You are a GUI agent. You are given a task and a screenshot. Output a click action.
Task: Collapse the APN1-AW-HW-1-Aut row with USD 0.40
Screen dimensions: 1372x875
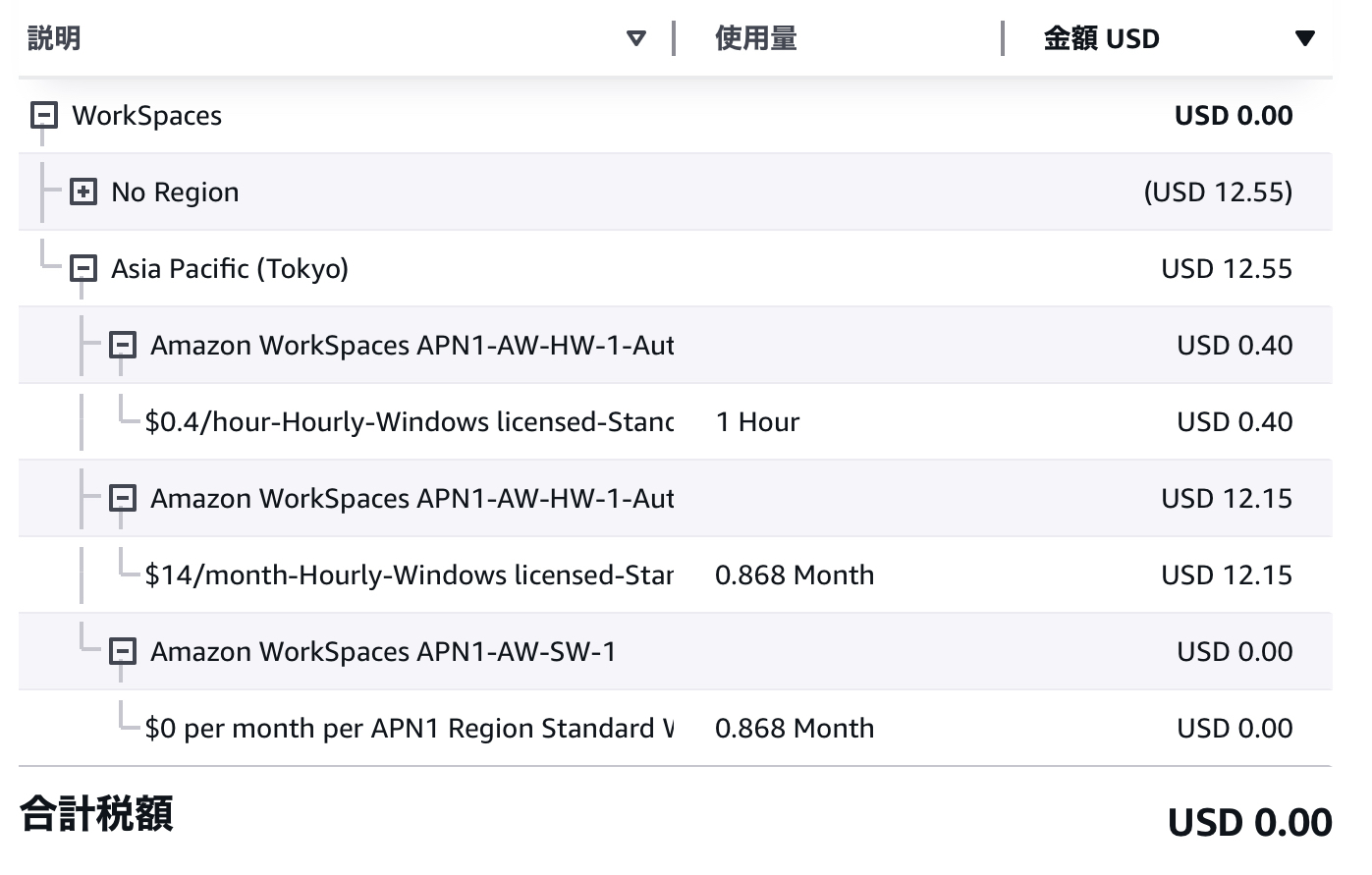tap(123, 346)
